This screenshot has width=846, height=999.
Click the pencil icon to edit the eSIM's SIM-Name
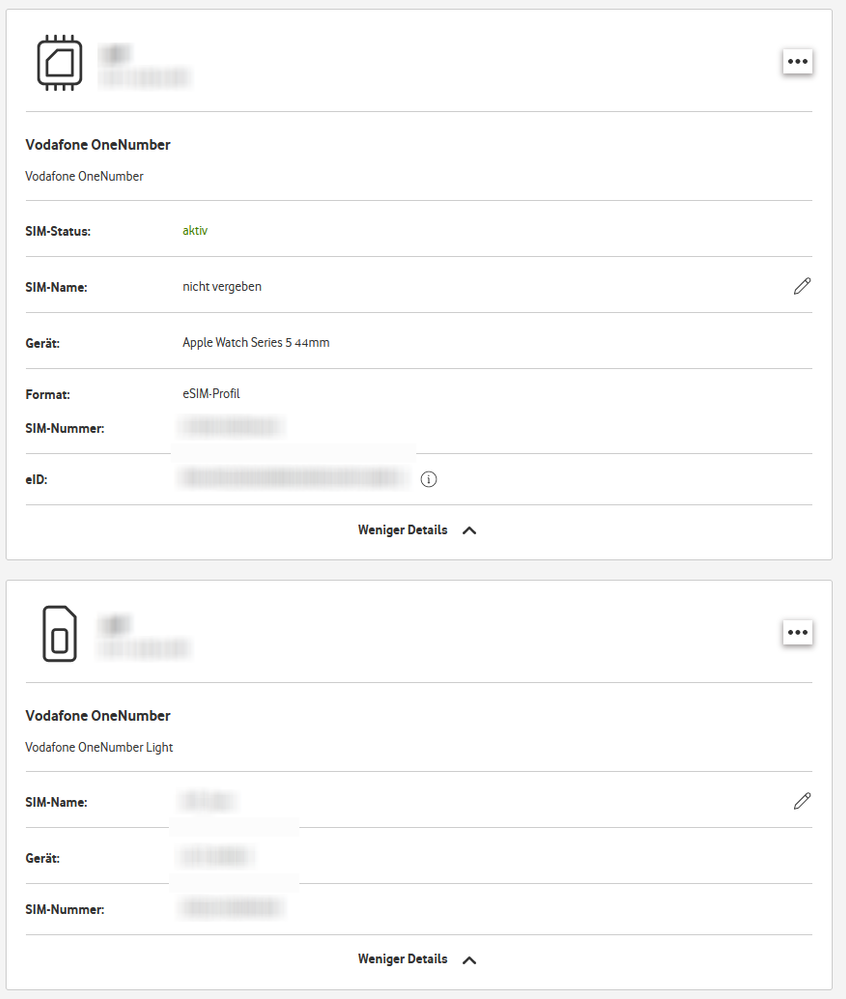coord(802,287)
